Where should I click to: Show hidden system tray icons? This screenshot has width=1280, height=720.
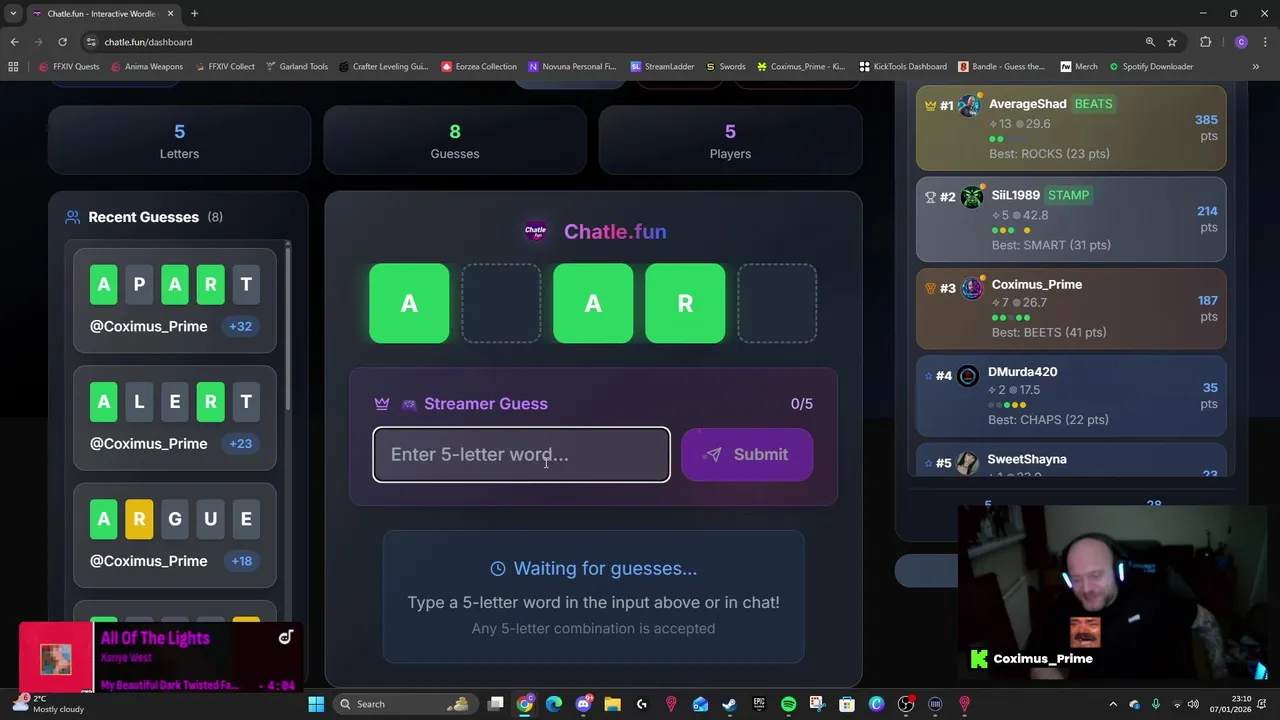click(x=1113, y=704)
